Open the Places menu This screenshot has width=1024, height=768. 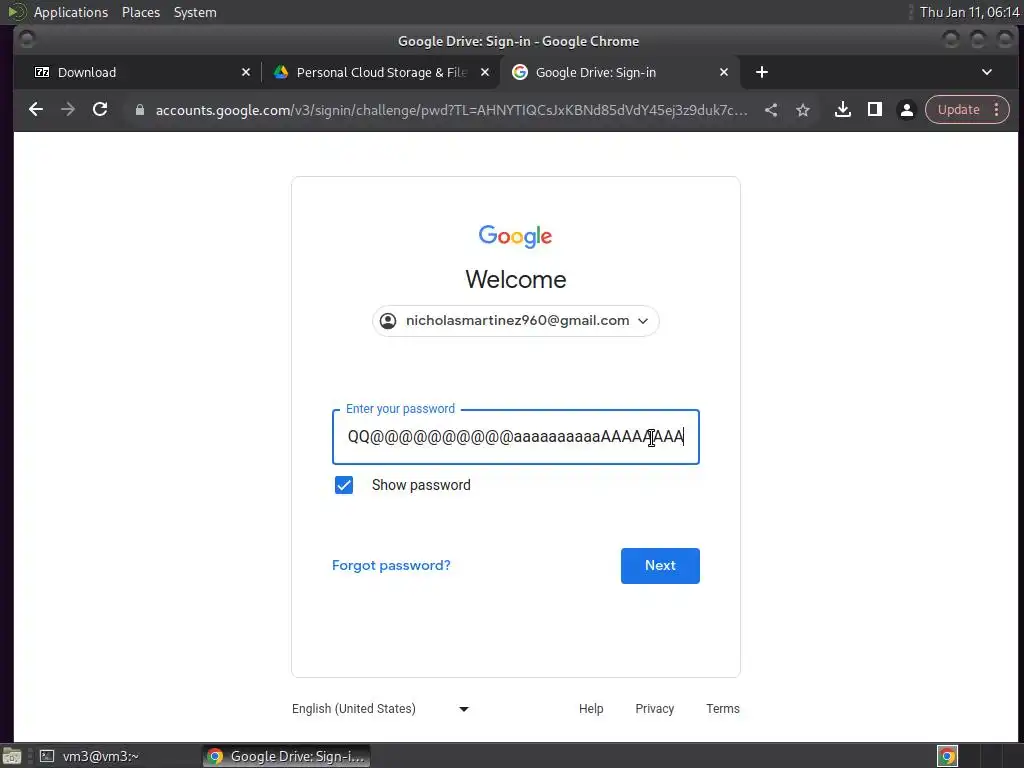coord(141,12)
